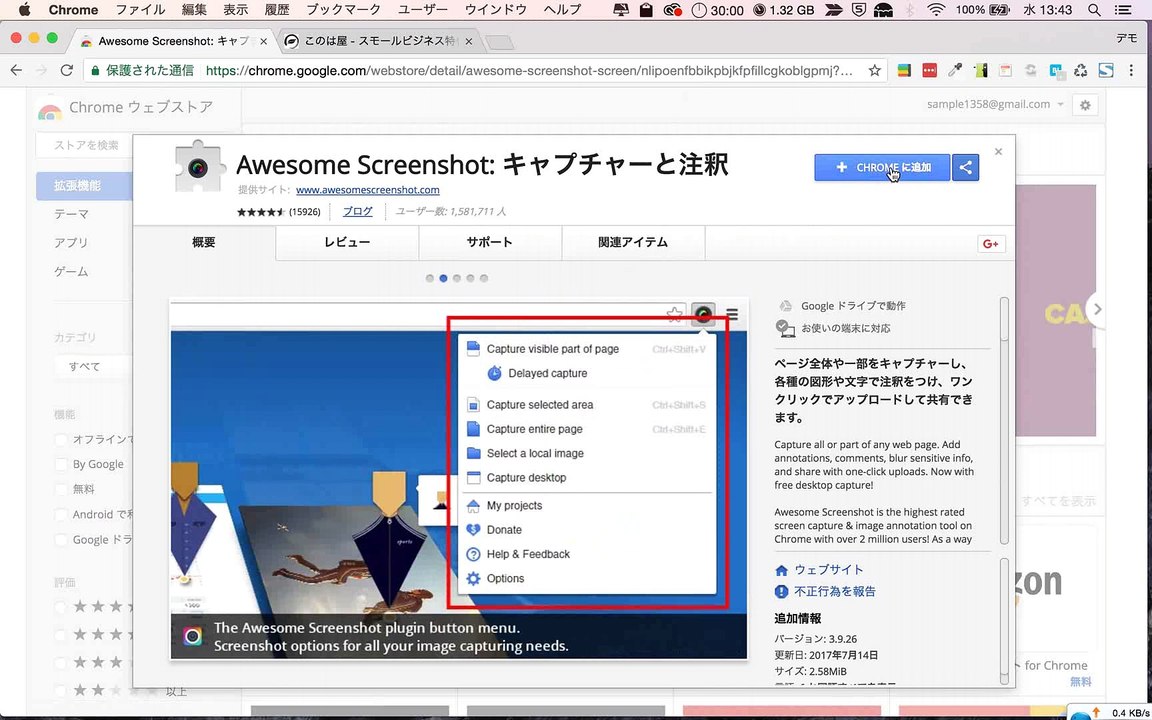Click the star rating of the extension
Image resolution: width=1152 pixels, height=720 pixels.
pos(260,212)
